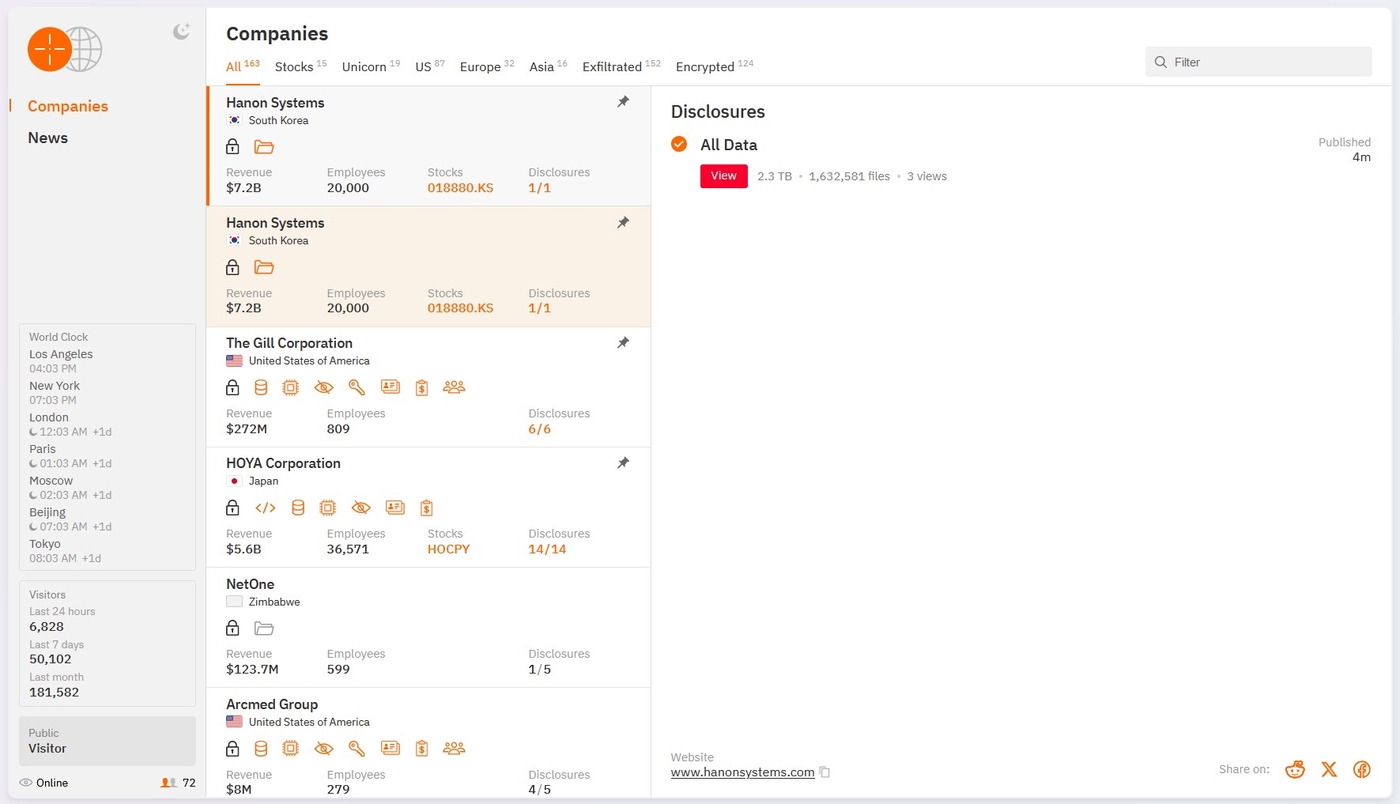Share on Reddit icon

(1295, 769)
